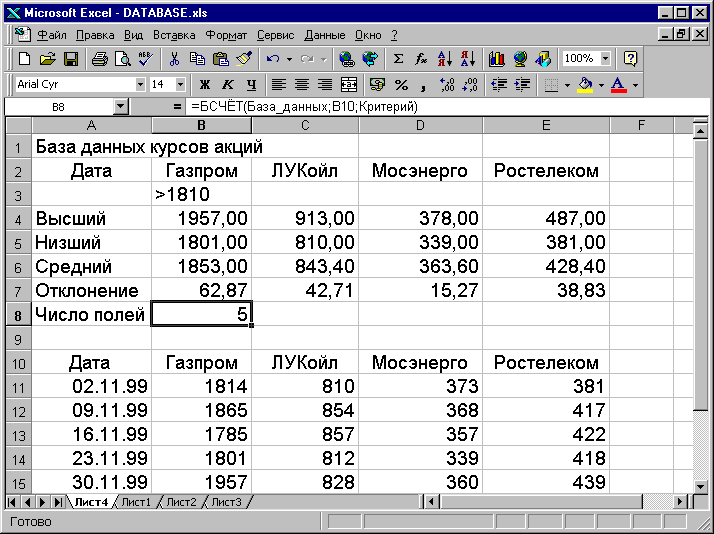Undo the last action with the Undo arrow
This screenshot has width=714, height=534.
coord(273,59)
